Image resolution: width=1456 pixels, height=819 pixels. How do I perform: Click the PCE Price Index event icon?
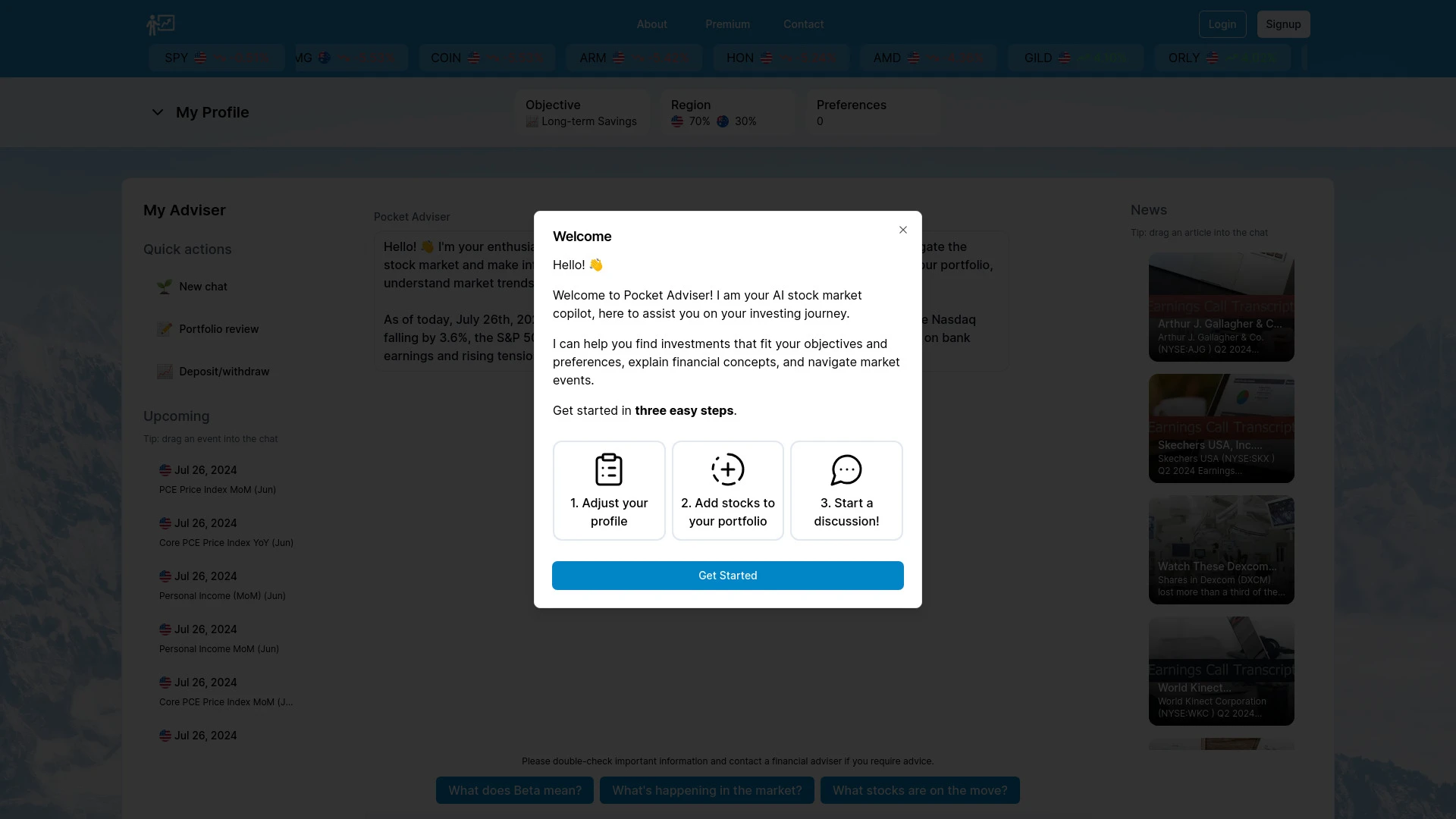165,470
